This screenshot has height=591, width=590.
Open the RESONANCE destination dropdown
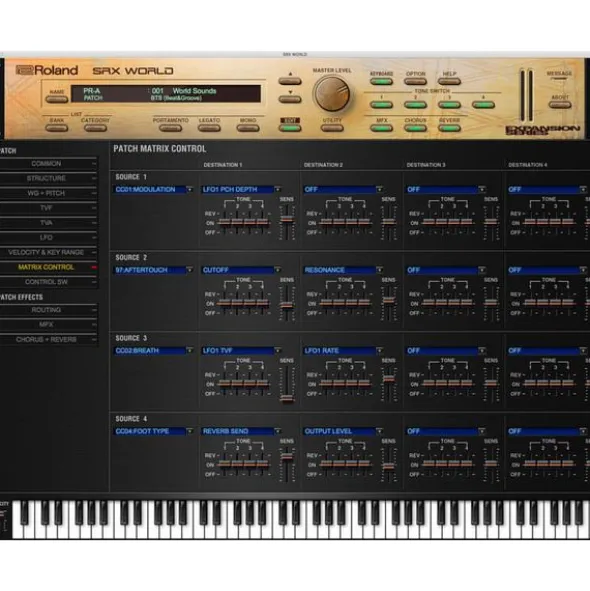point(343,270)
